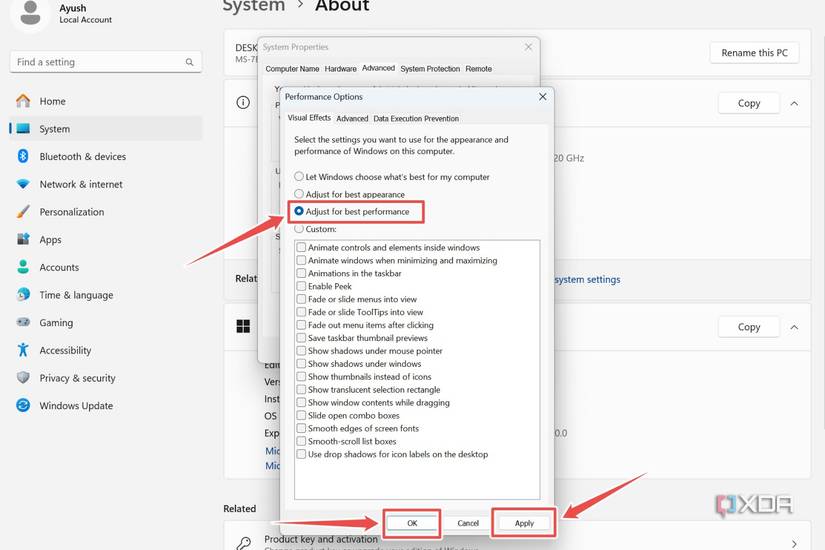Open the Apps icon in sidebar
The image size is (825, 550).
(x=23, y=239)
